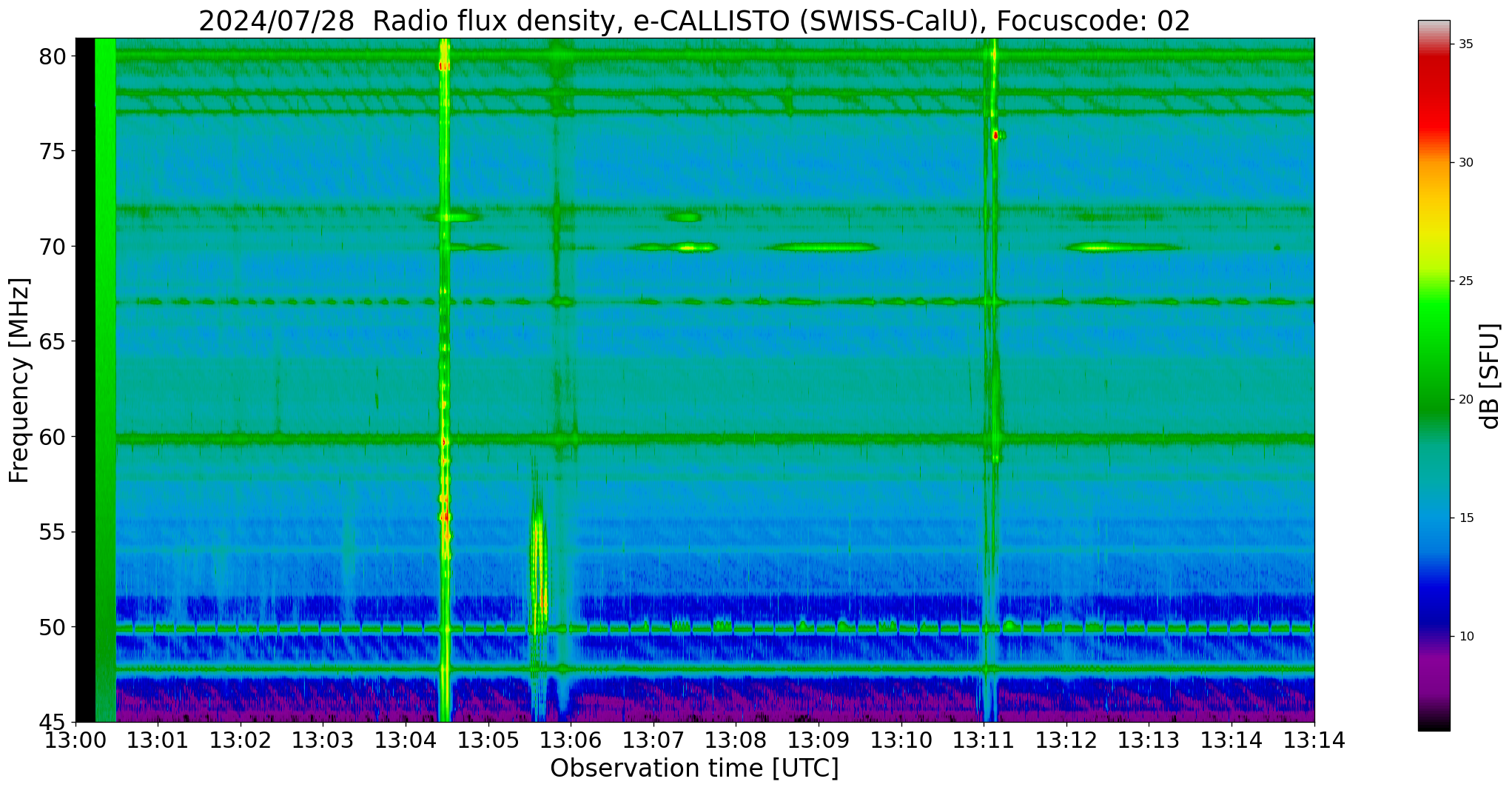This screenshot has height=790, width=1512.
Task: Click the 13:06 time tick label
Action: 571,740
